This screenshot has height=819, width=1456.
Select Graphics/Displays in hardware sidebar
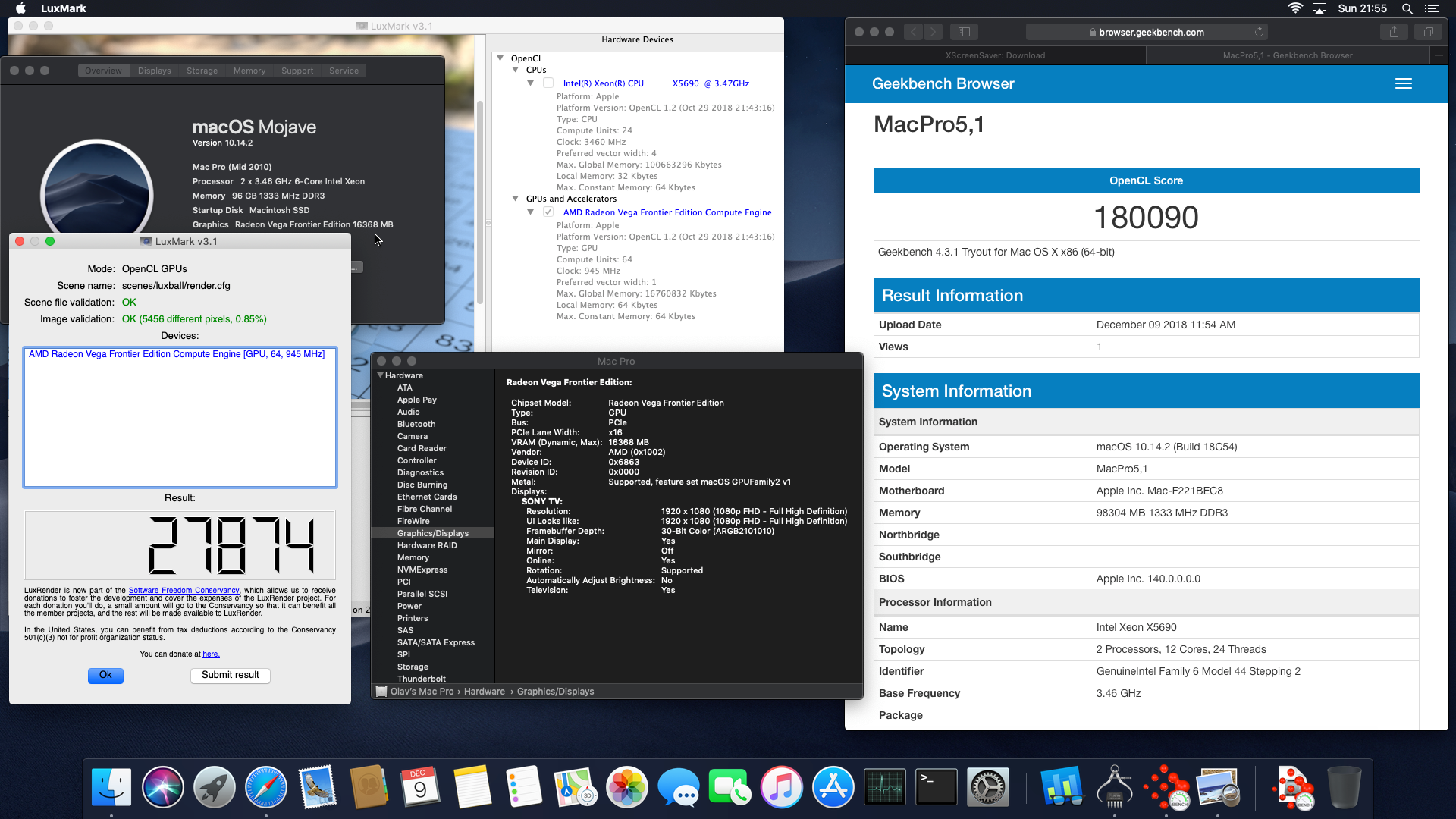click(432, 533)
